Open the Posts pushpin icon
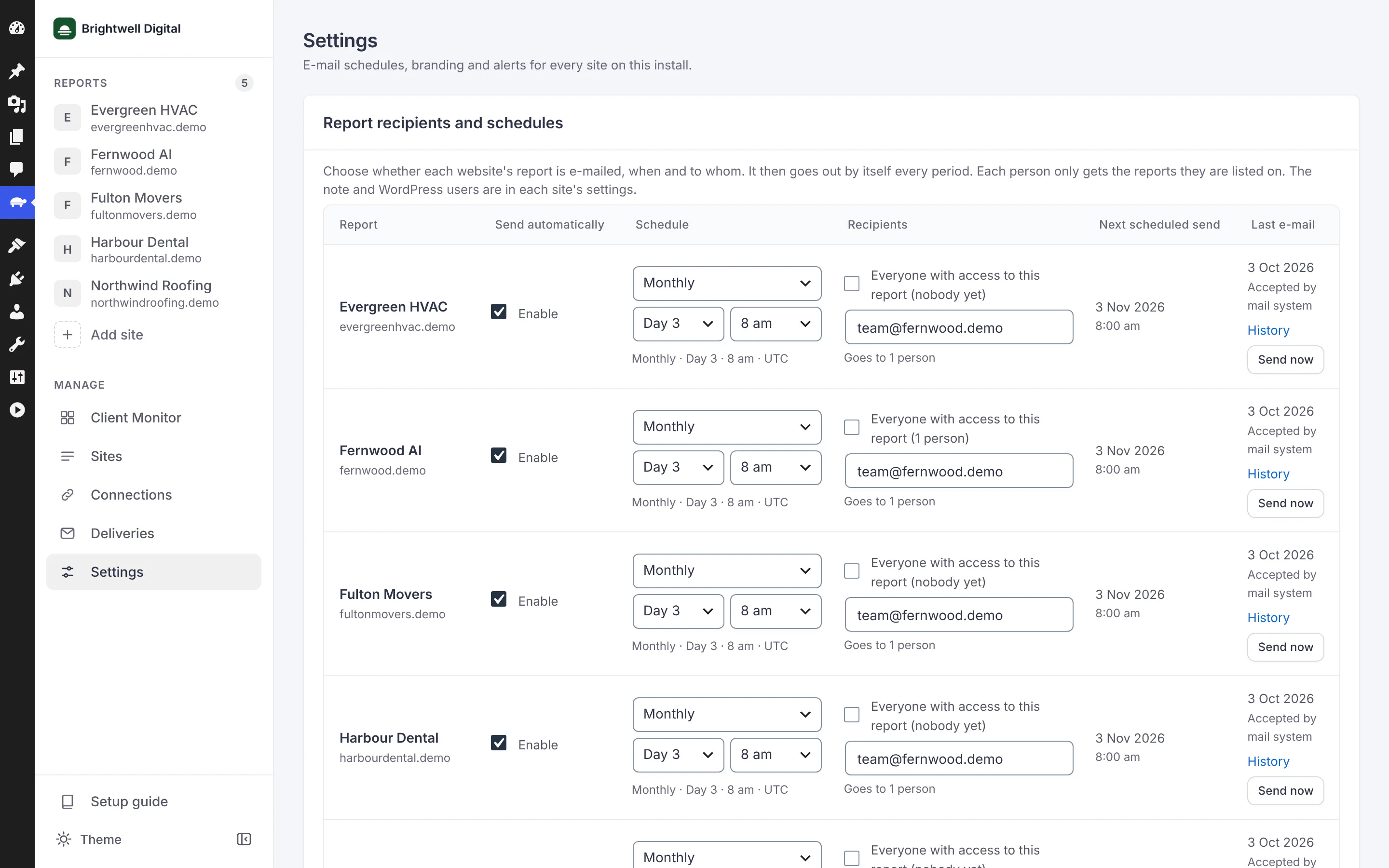 click(x=17, y=71)
